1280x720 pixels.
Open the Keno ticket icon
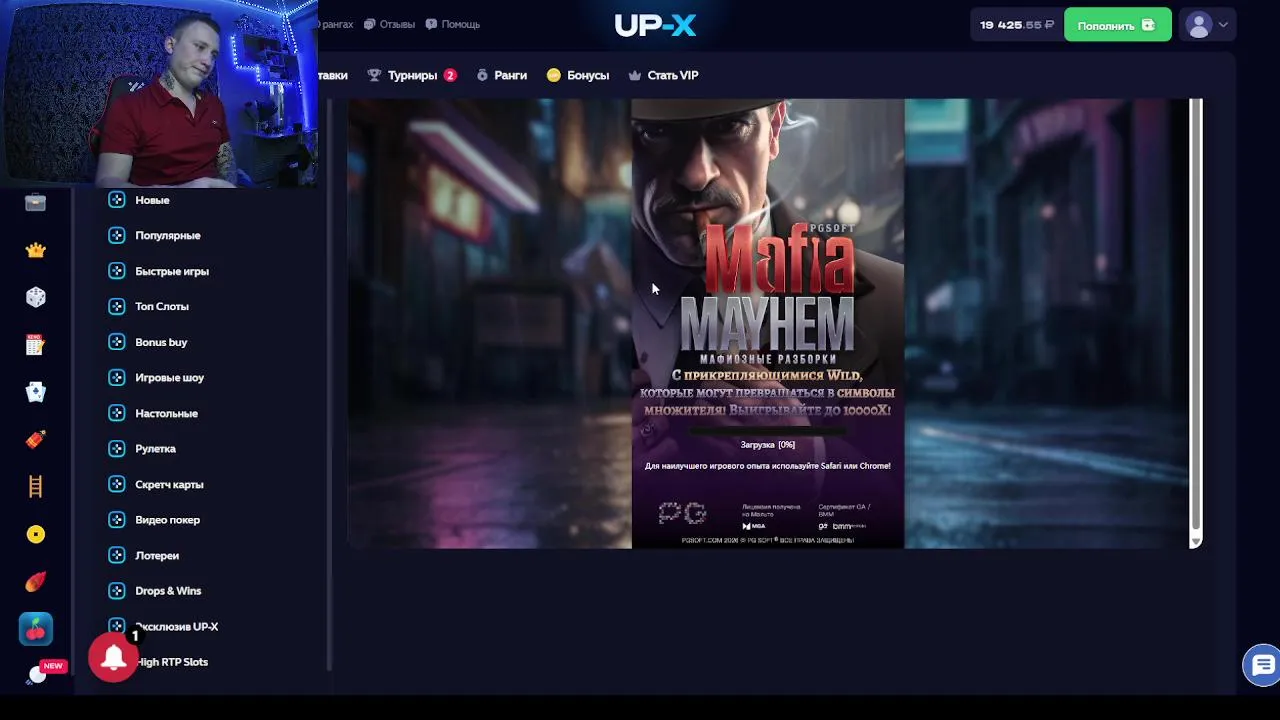(36, 345)
